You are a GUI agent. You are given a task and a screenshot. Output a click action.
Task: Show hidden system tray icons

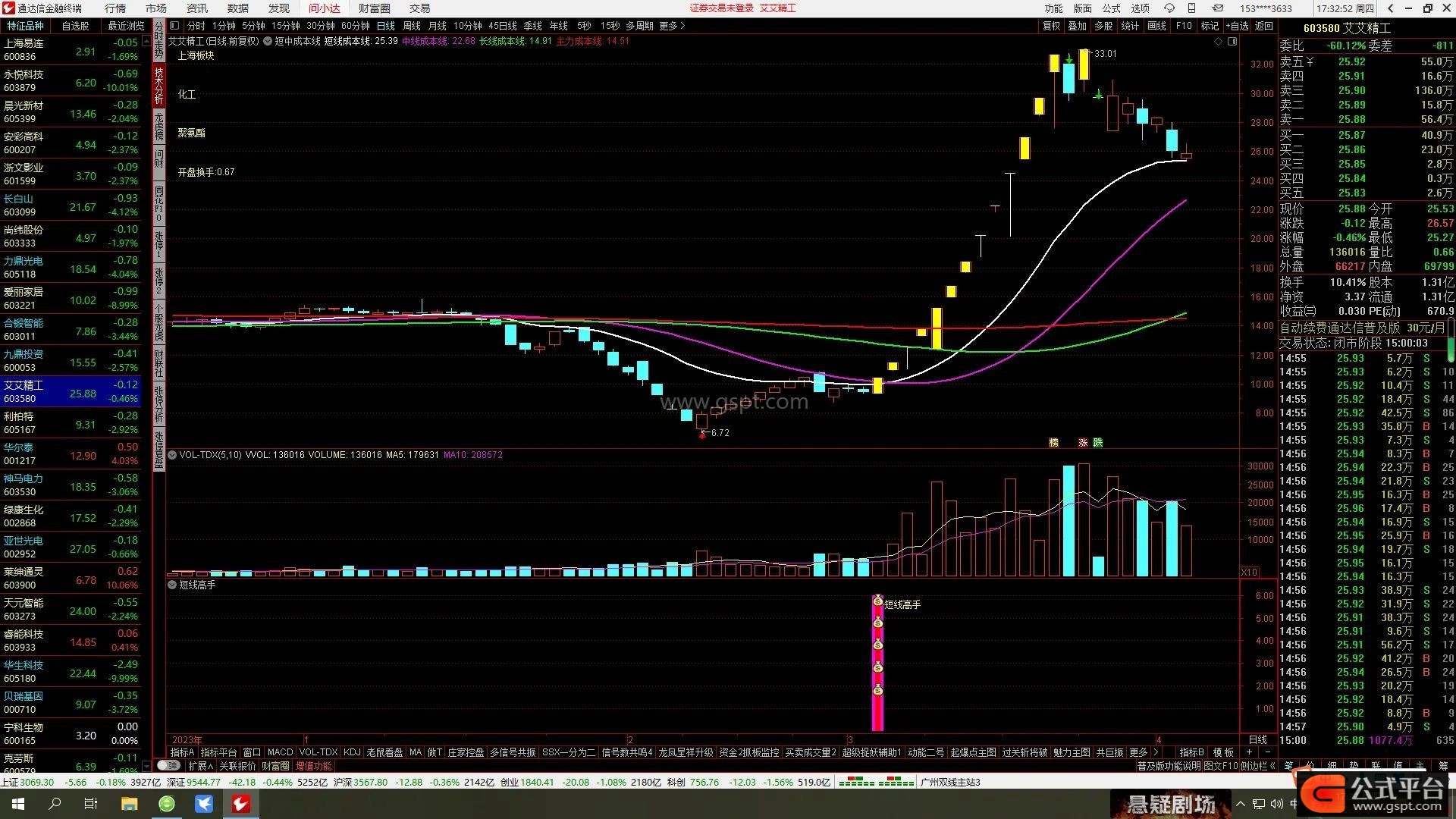click(x=1241, y=804)
